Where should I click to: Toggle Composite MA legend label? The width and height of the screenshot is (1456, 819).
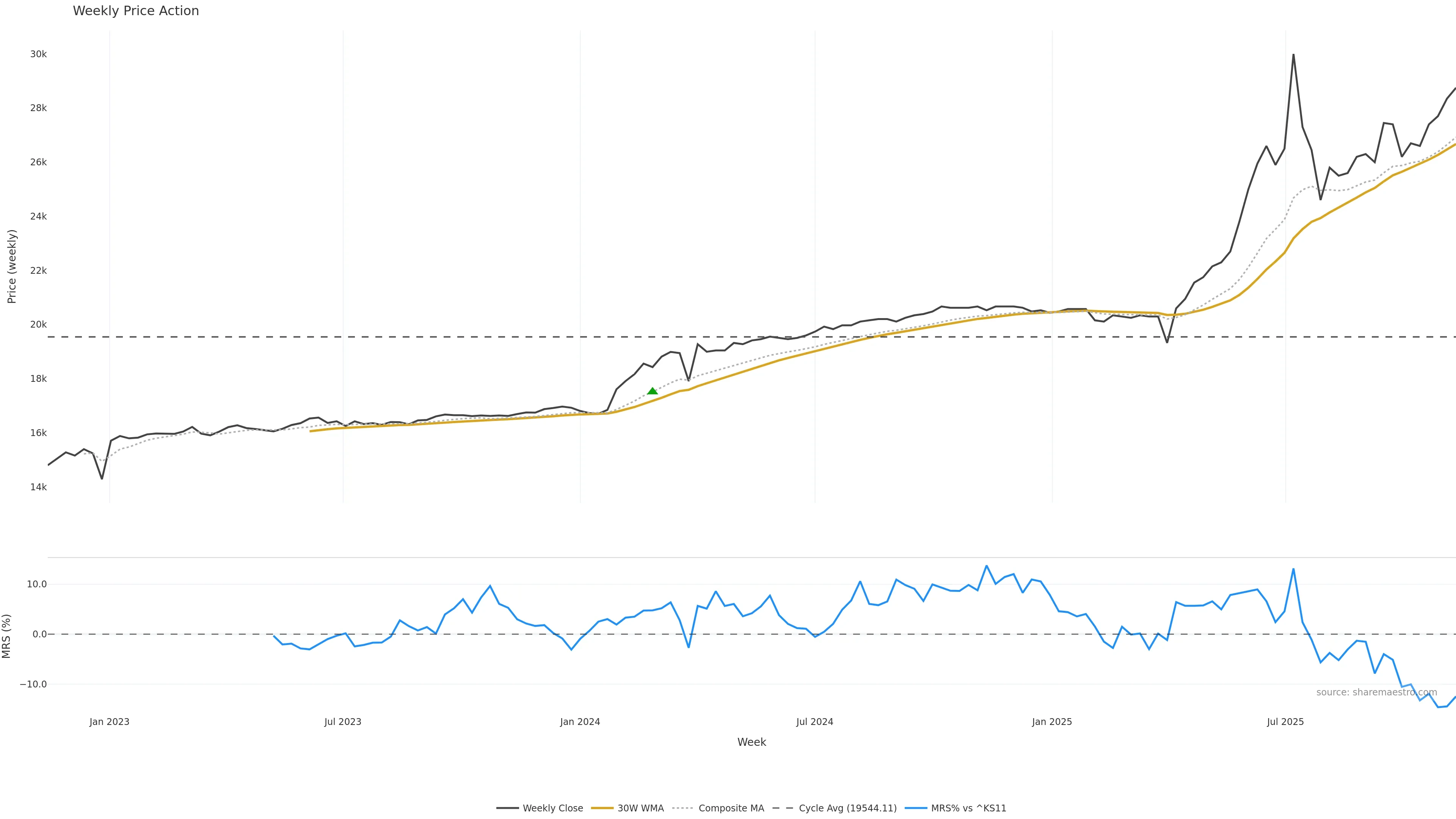(731, 808)
